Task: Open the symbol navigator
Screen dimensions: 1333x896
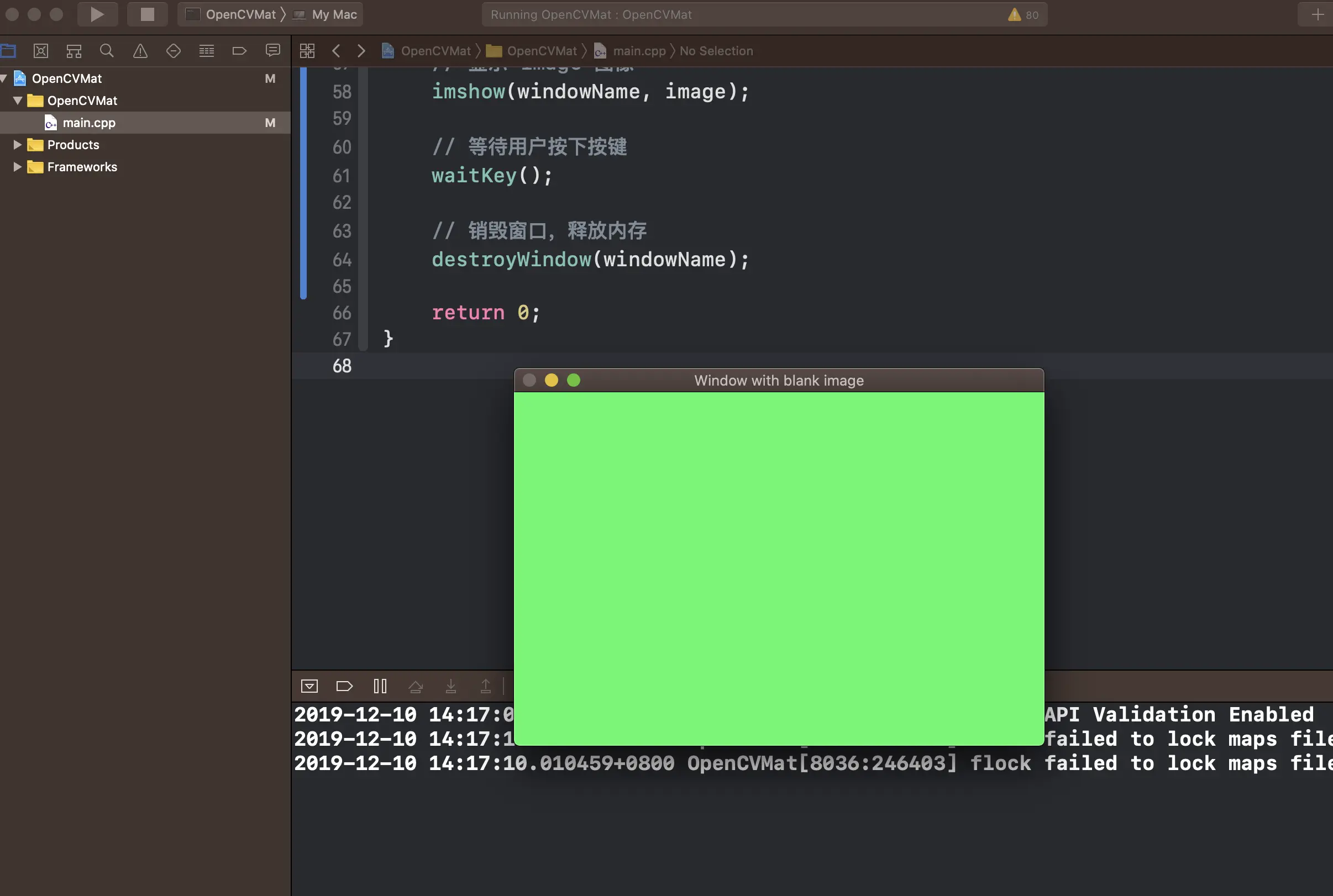Action: click(x=74, y=51)
